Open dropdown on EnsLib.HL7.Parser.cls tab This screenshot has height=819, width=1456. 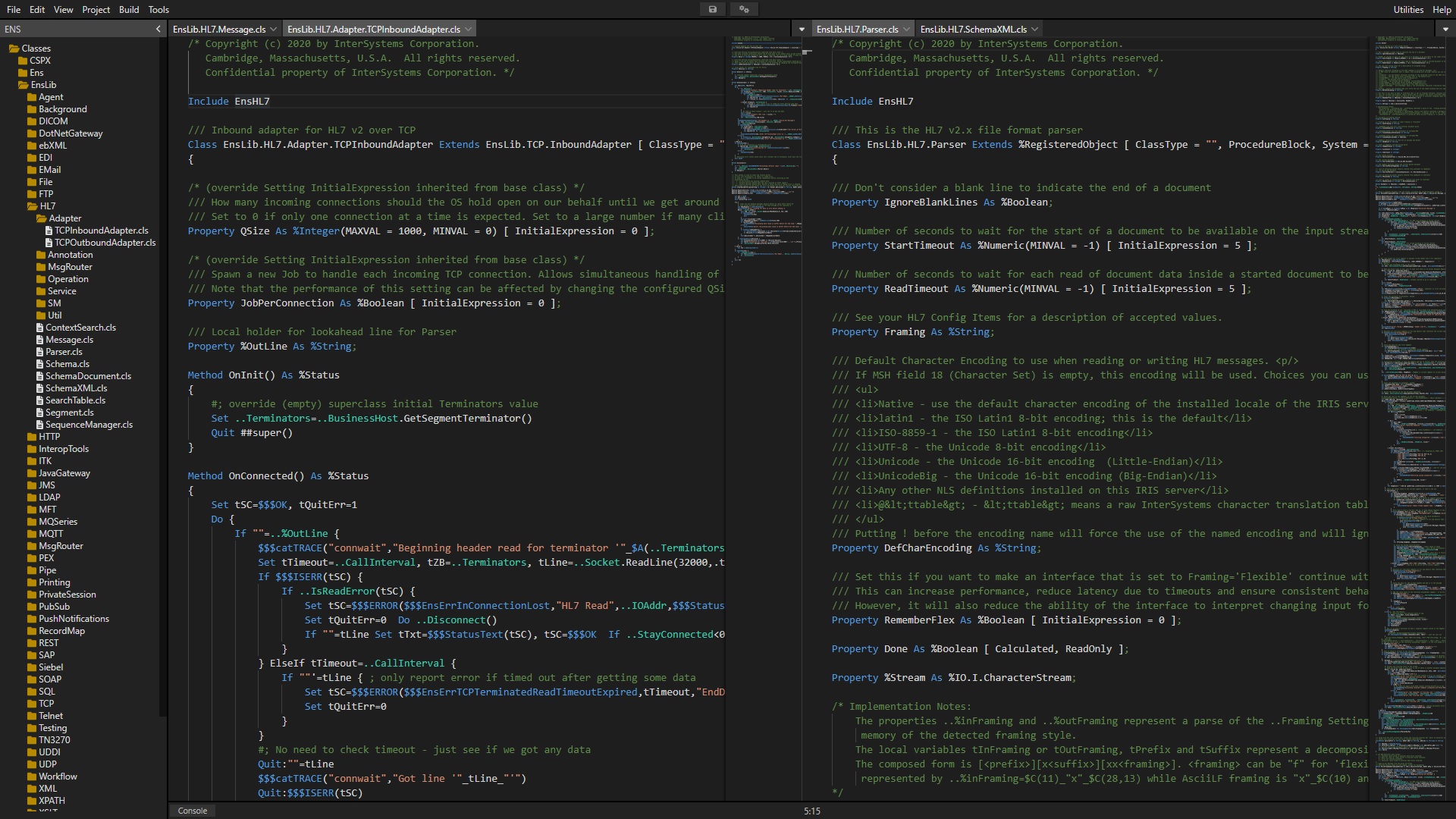pos(905,30)
